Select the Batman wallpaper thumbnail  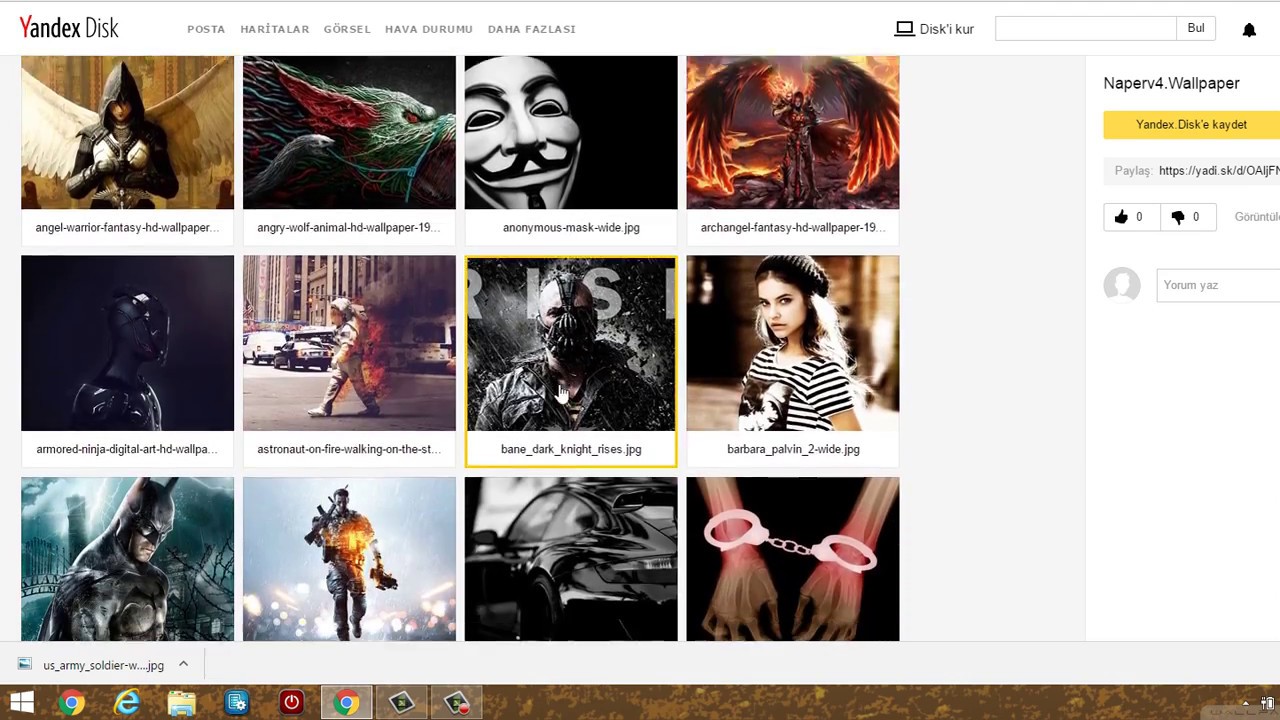[x=127, y=559]
